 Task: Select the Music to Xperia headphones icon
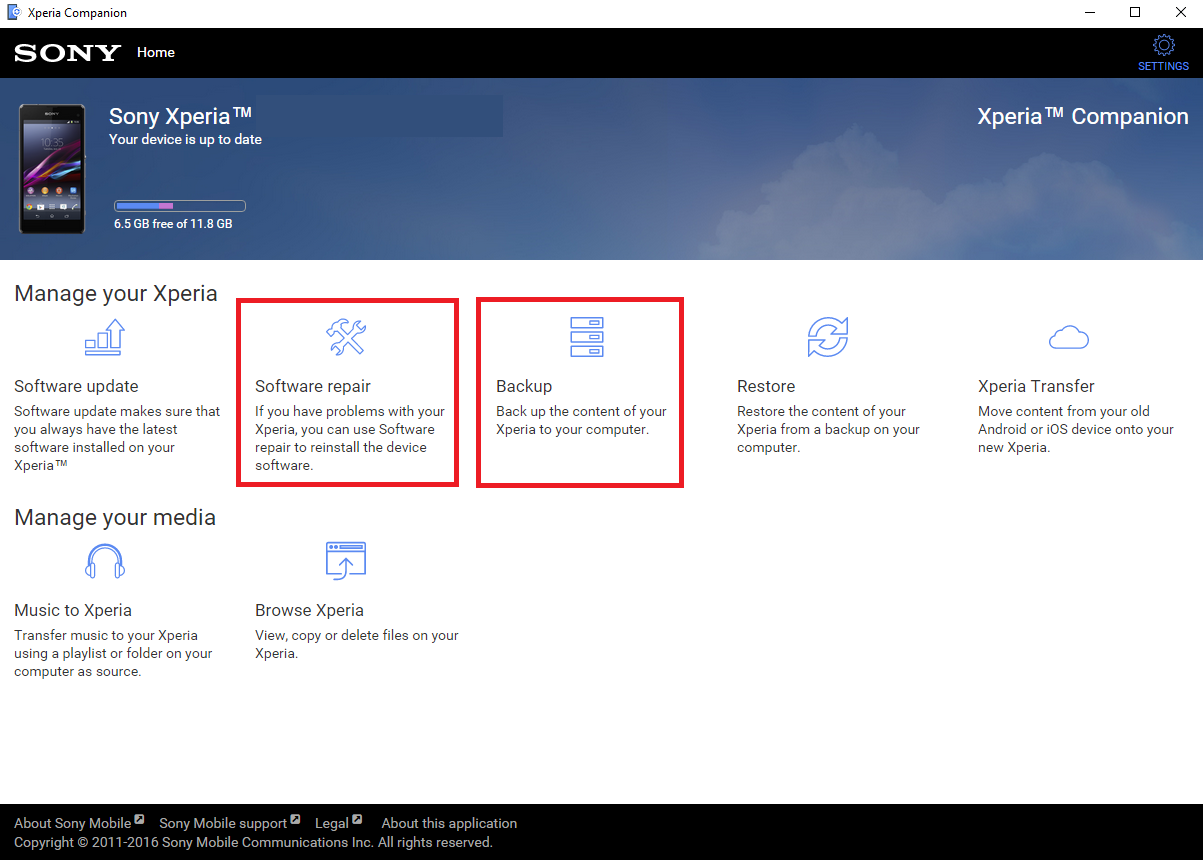coord(104,561)
